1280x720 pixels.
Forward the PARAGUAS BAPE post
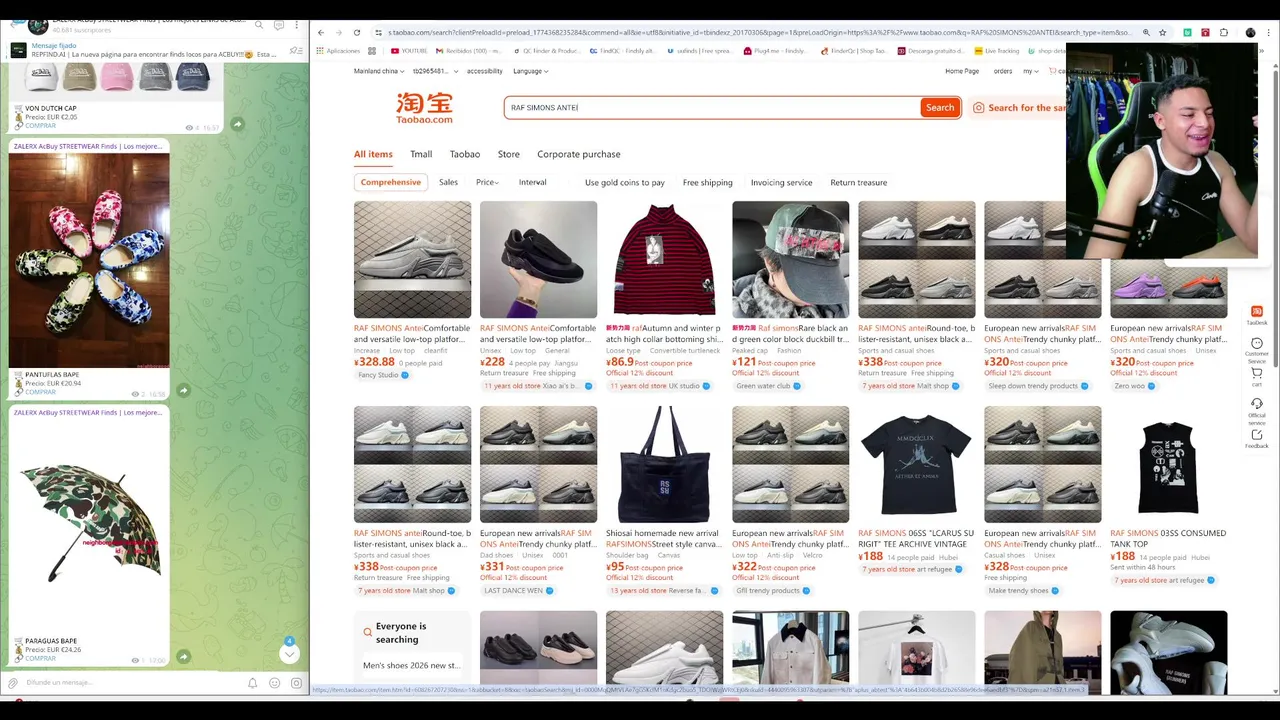[x=183, y=657]
